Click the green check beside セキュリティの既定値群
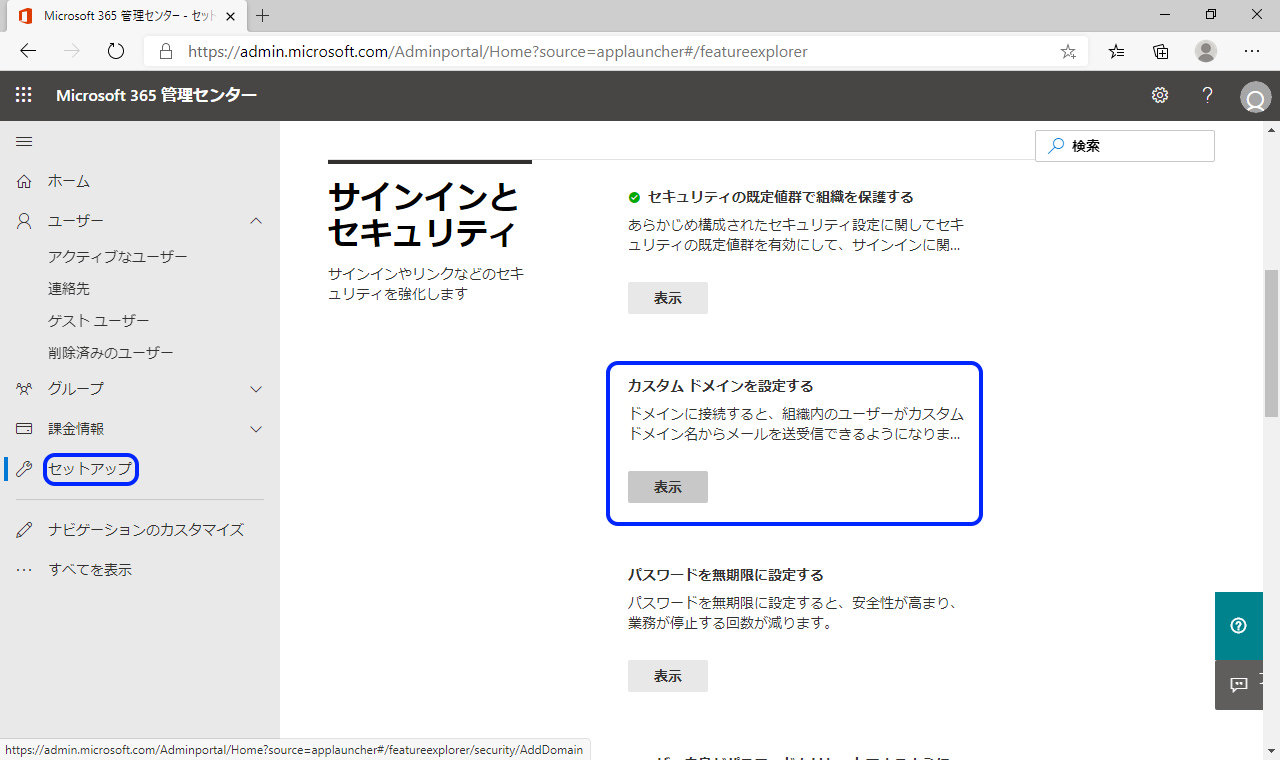Image resolution: width=1280 pixels, height=760 pixels. pyautogui.click(x=634, y=197)
